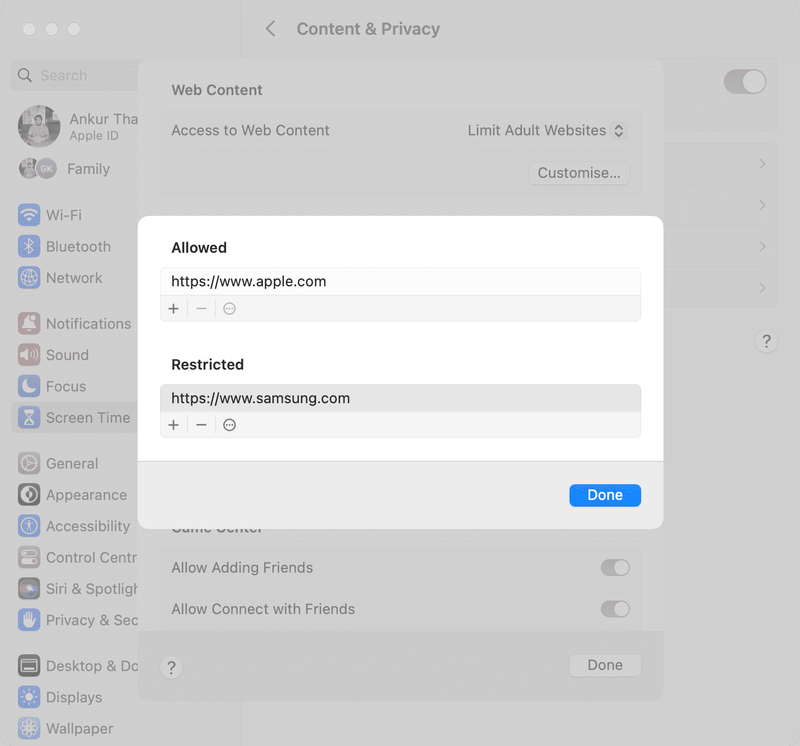
Task: Click the Control Centre icon
Action: click(29, 557)
